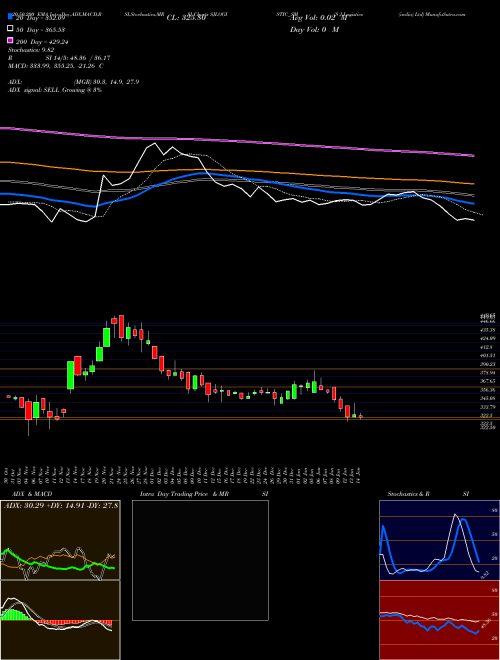This screenshot has width=500, height=660.
Task: Select the '200 Day - 429.24' legend text
Action: (43, 42)
